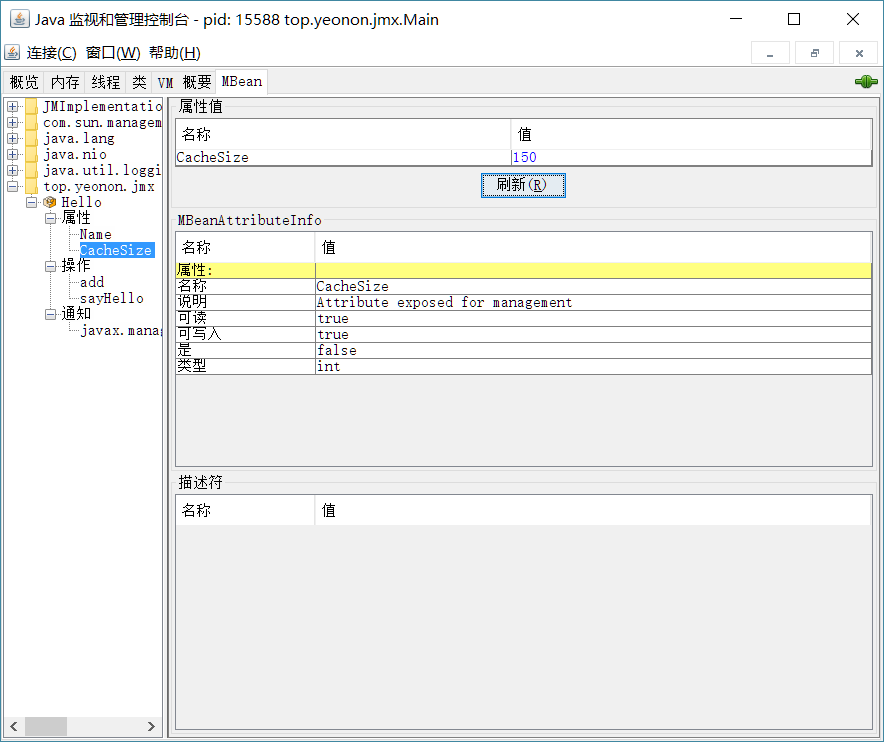This screenshot has width=884, height=742.
Task: Collapse the 属性 attributes node
Action: (x=51, y=218)
